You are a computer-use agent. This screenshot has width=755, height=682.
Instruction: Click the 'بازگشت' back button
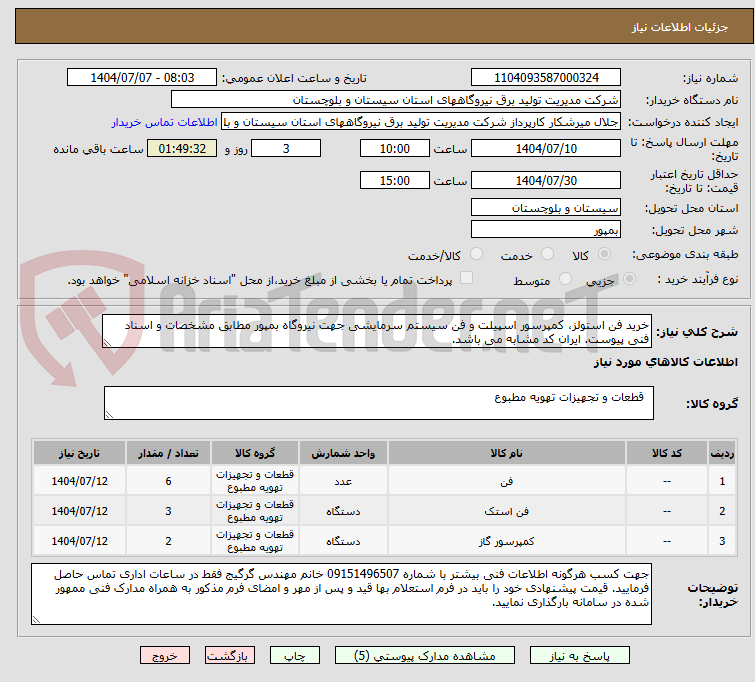pos(231,656)
